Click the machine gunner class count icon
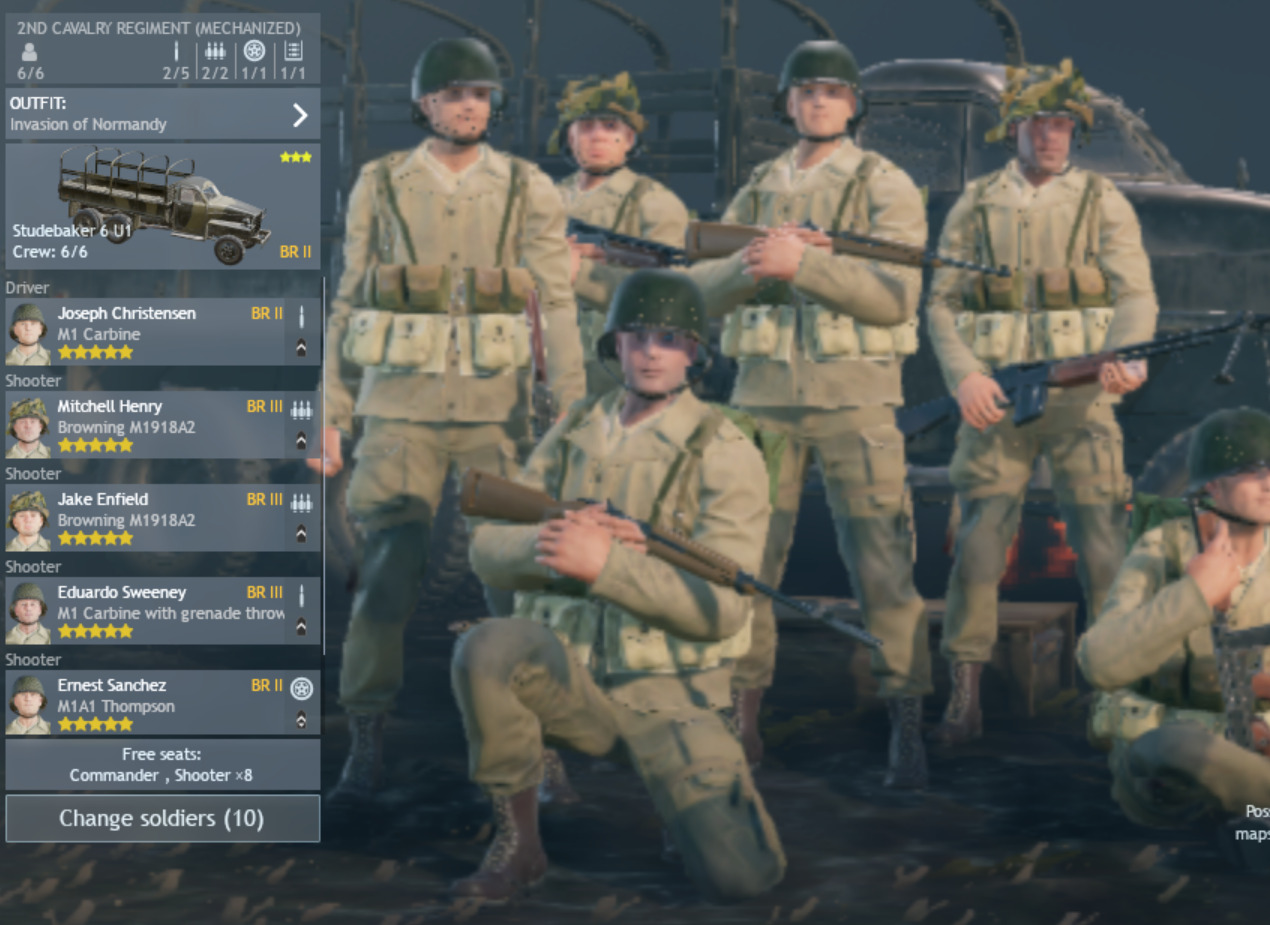1270x925 pixels. click(x=215, y=51)
